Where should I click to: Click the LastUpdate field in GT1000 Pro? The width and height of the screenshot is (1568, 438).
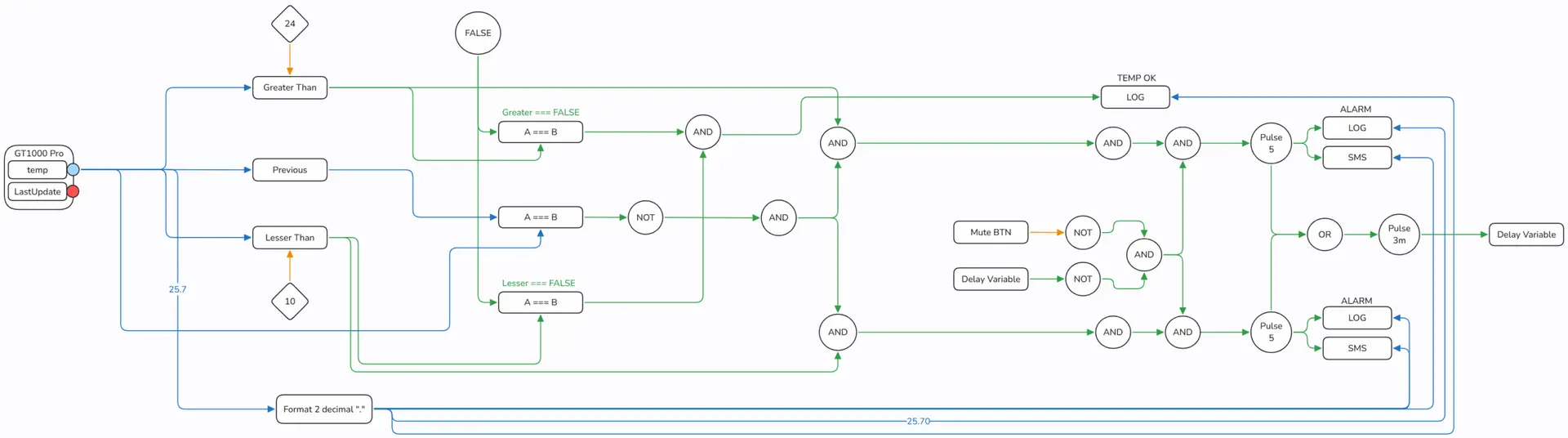click(x=38, y=192)
